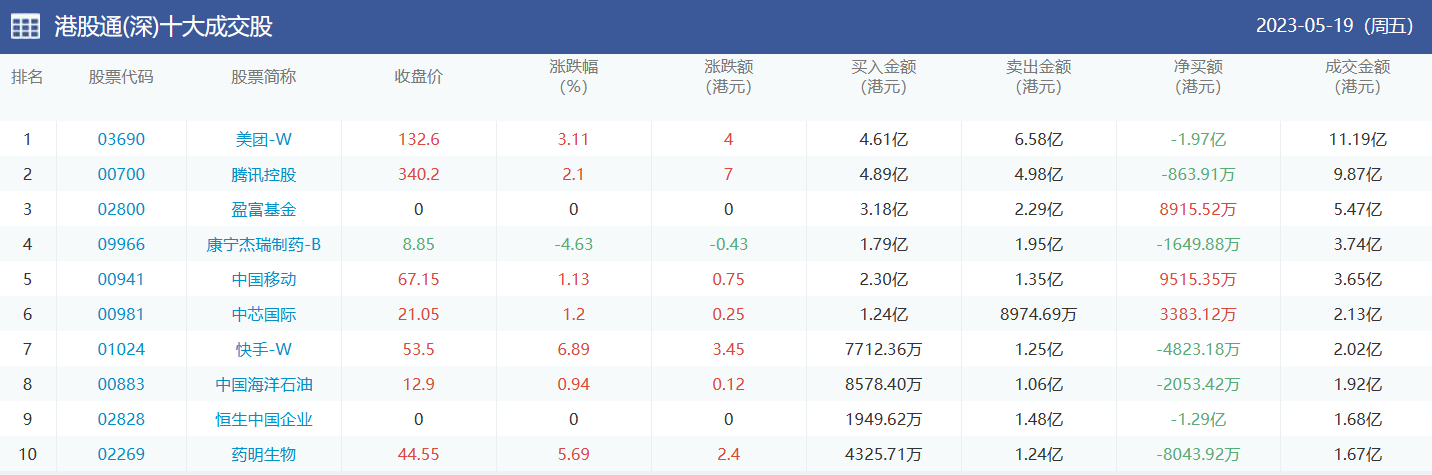Click the 涨跌幅 column header
The image size is (1432, 475).
[x=573, y=77]
